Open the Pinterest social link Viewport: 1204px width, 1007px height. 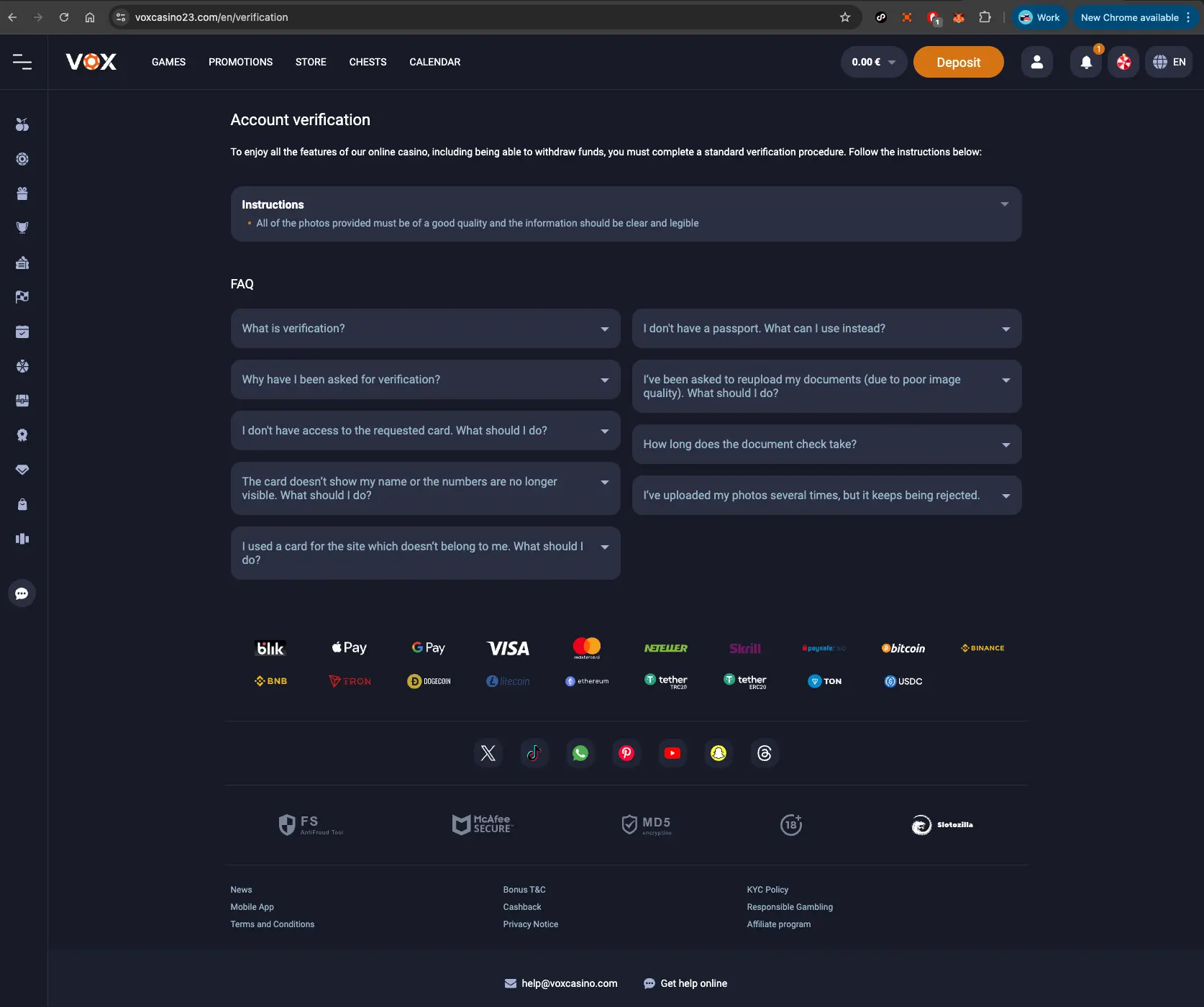pos(626,753)
